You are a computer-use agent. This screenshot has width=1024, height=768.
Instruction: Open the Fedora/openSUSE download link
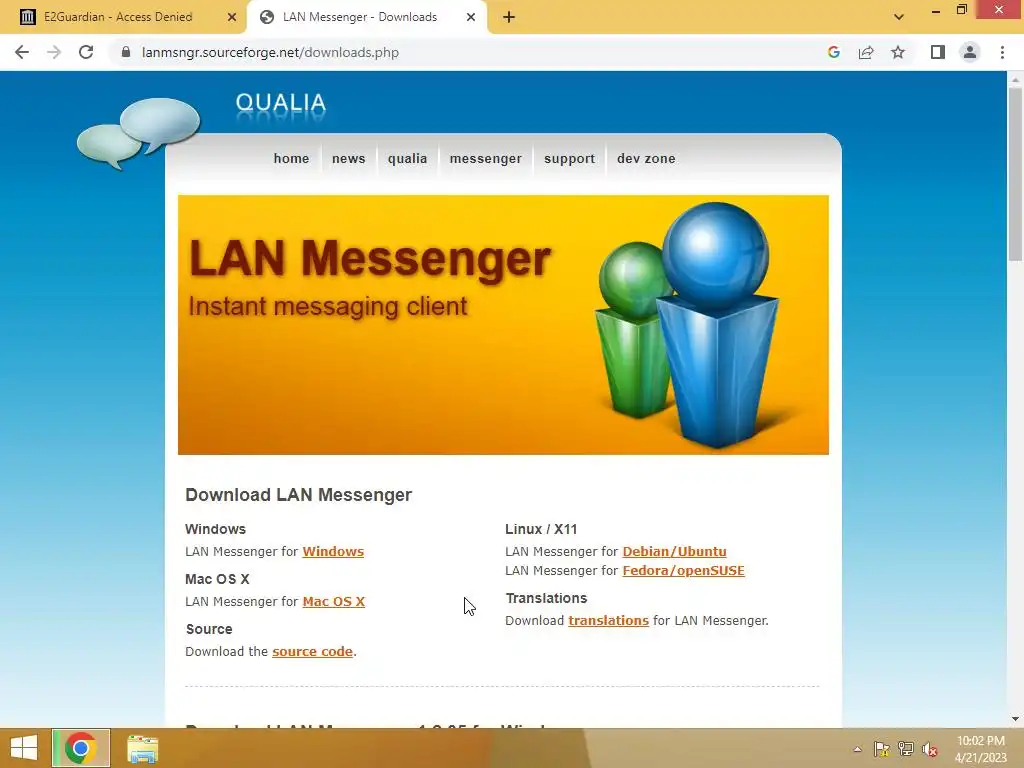(x=684, y=570)
